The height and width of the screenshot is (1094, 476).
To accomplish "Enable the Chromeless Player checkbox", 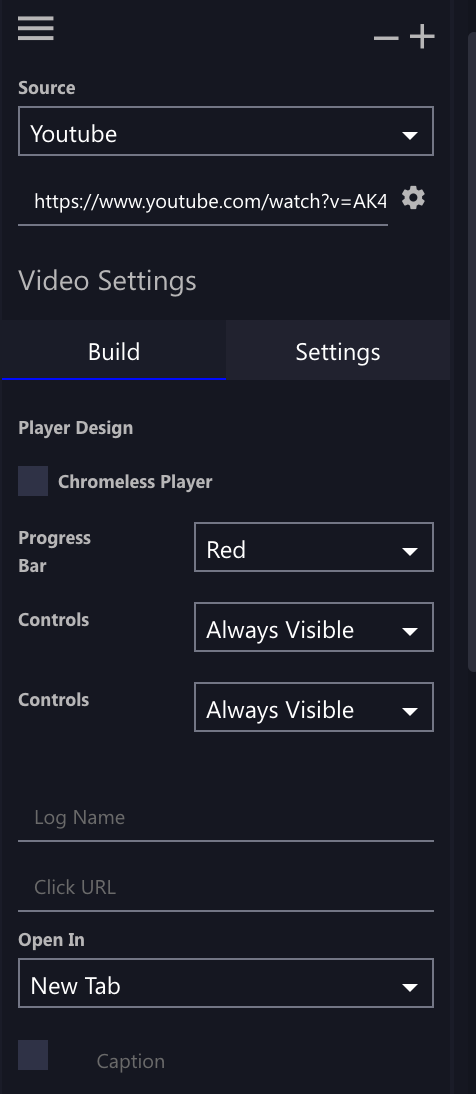I will [x=33, y=481].
